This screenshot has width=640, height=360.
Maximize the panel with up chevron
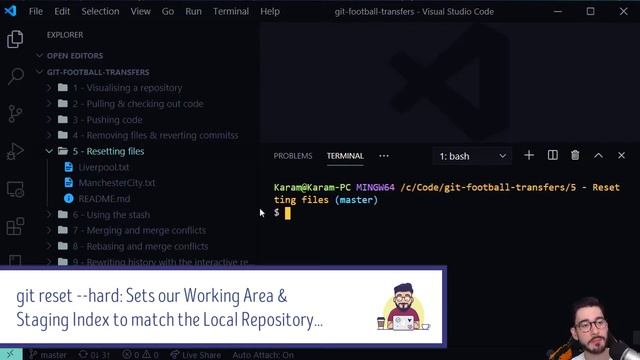click(x=598, y=156)
